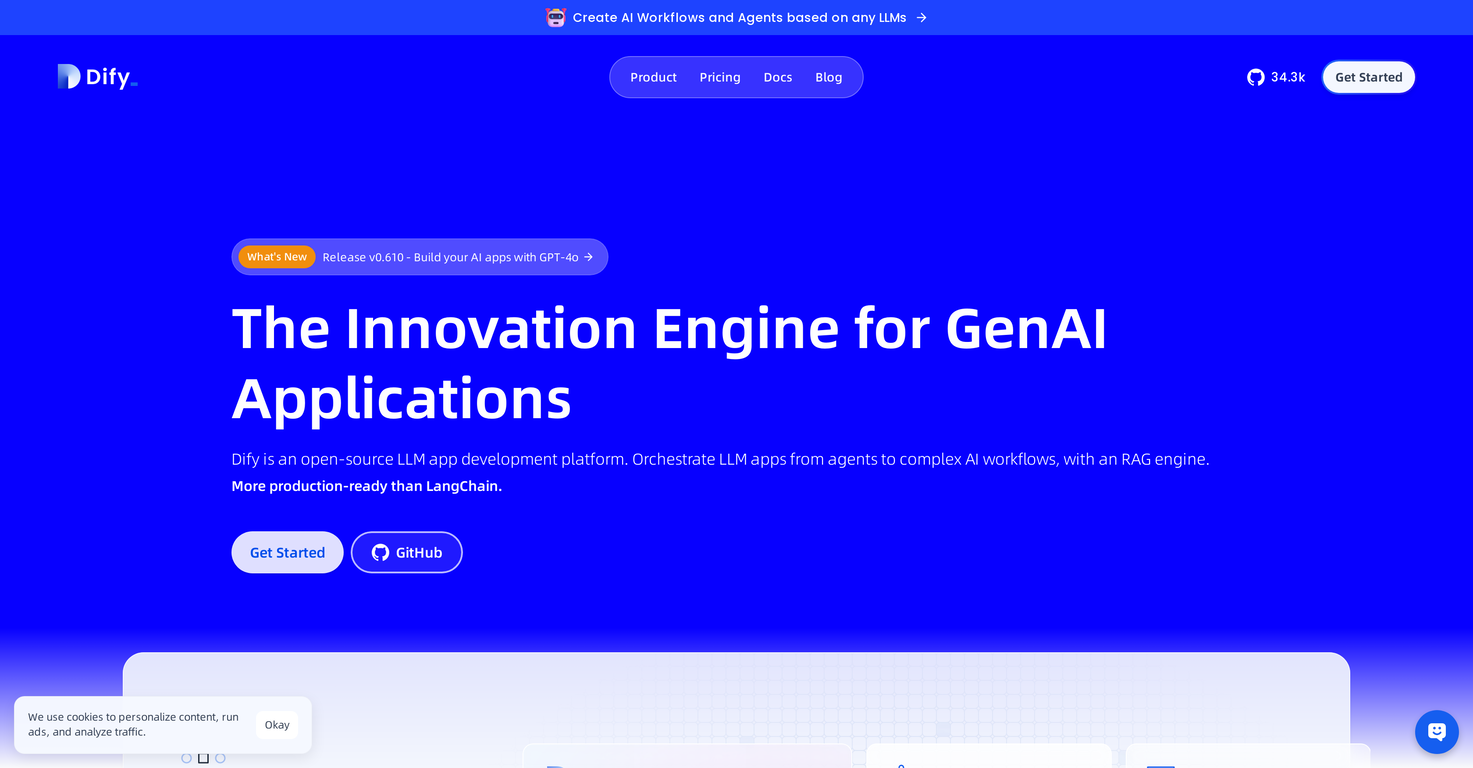Click the robot mascot icon in top banner

click(x=555, y=17)
